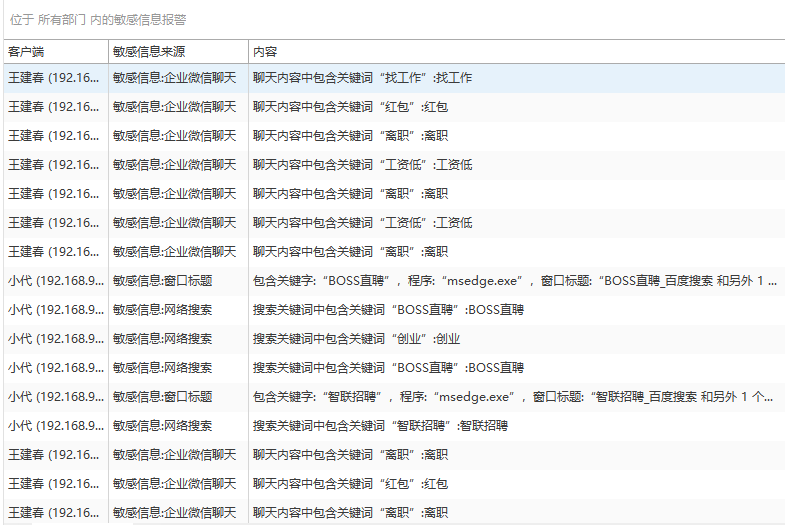
Task: Select the 创业 search keyword alert content
Action: tap(356, 339)
